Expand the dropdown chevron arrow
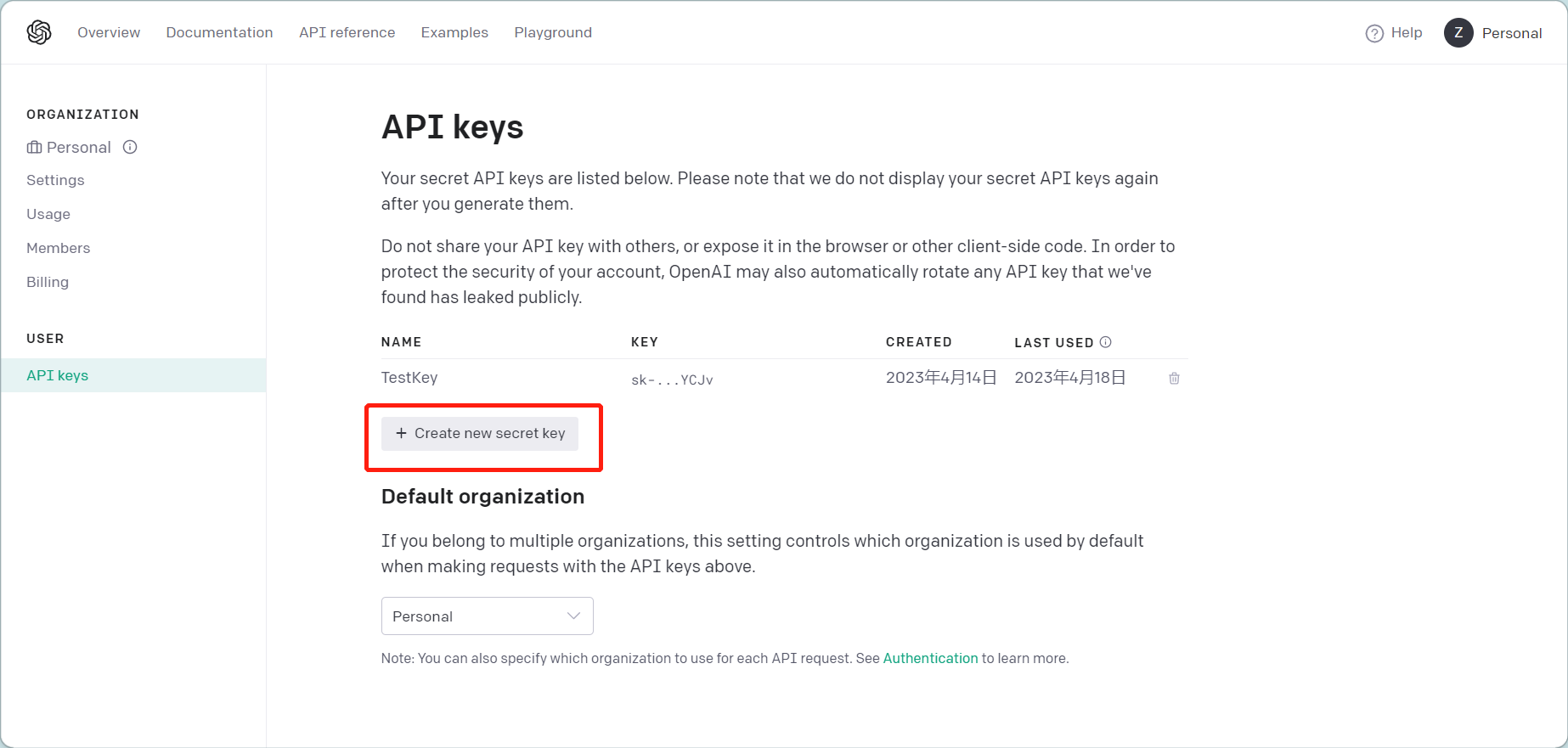This screenshot has width=1568, height=748. 573,616
